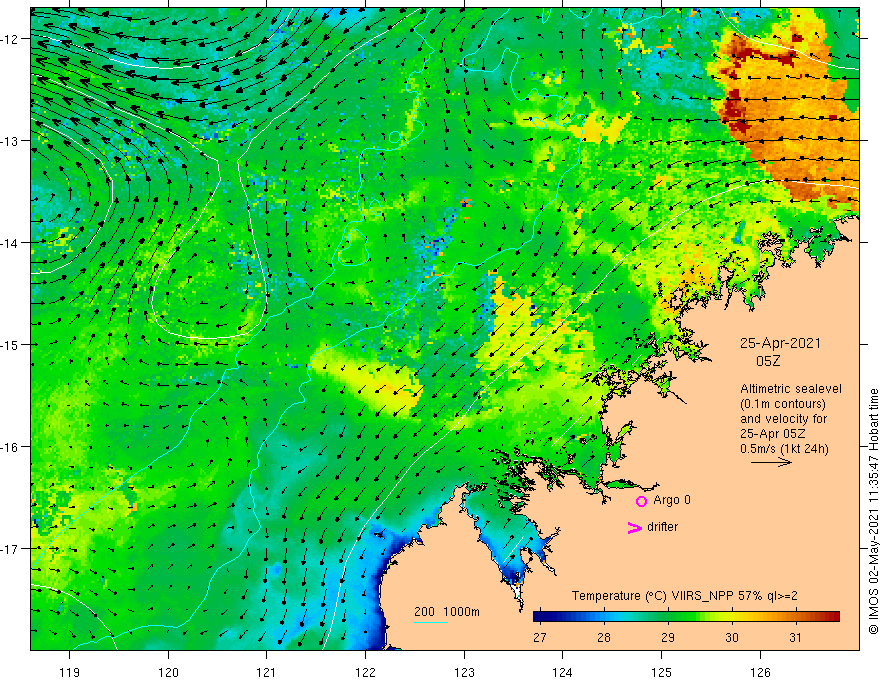The image size is (880, 680).
Task: Click the longitude axis label 123
Action: pos(464,672)
